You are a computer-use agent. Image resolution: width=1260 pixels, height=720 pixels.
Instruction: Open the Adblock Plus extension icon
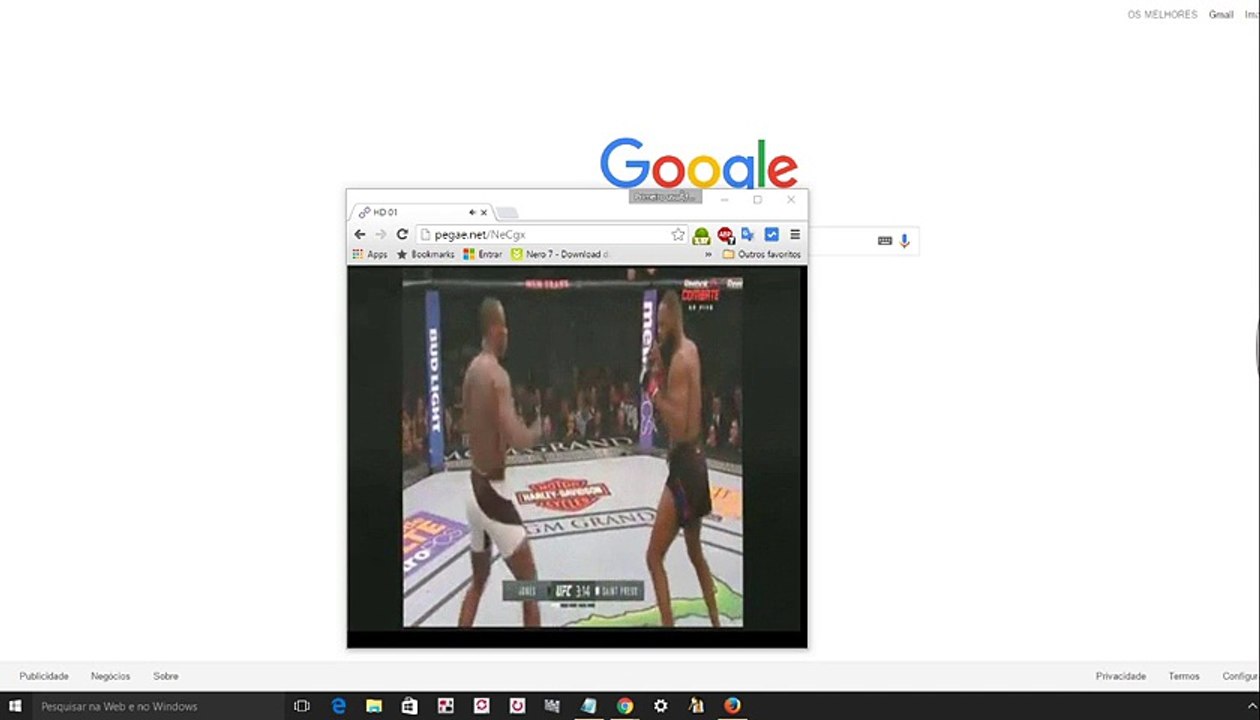coord(725,235)
